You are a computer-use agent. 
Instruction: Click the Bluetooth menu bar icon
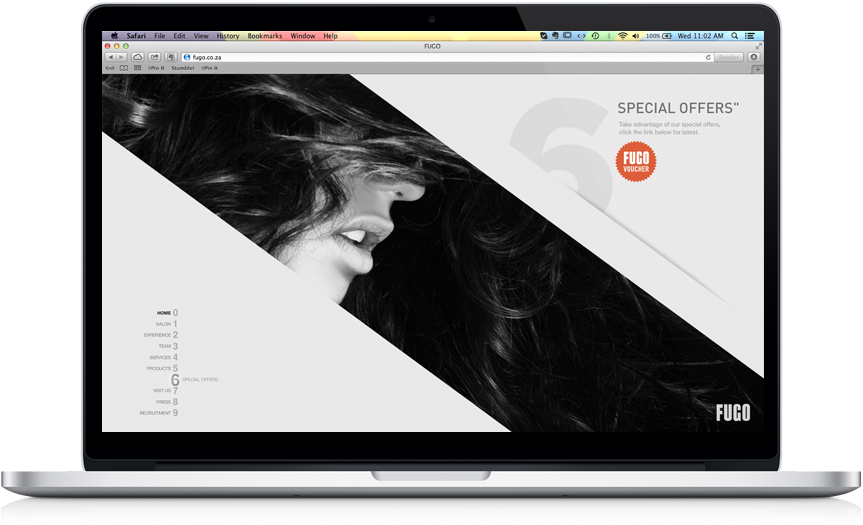(609, 36)
